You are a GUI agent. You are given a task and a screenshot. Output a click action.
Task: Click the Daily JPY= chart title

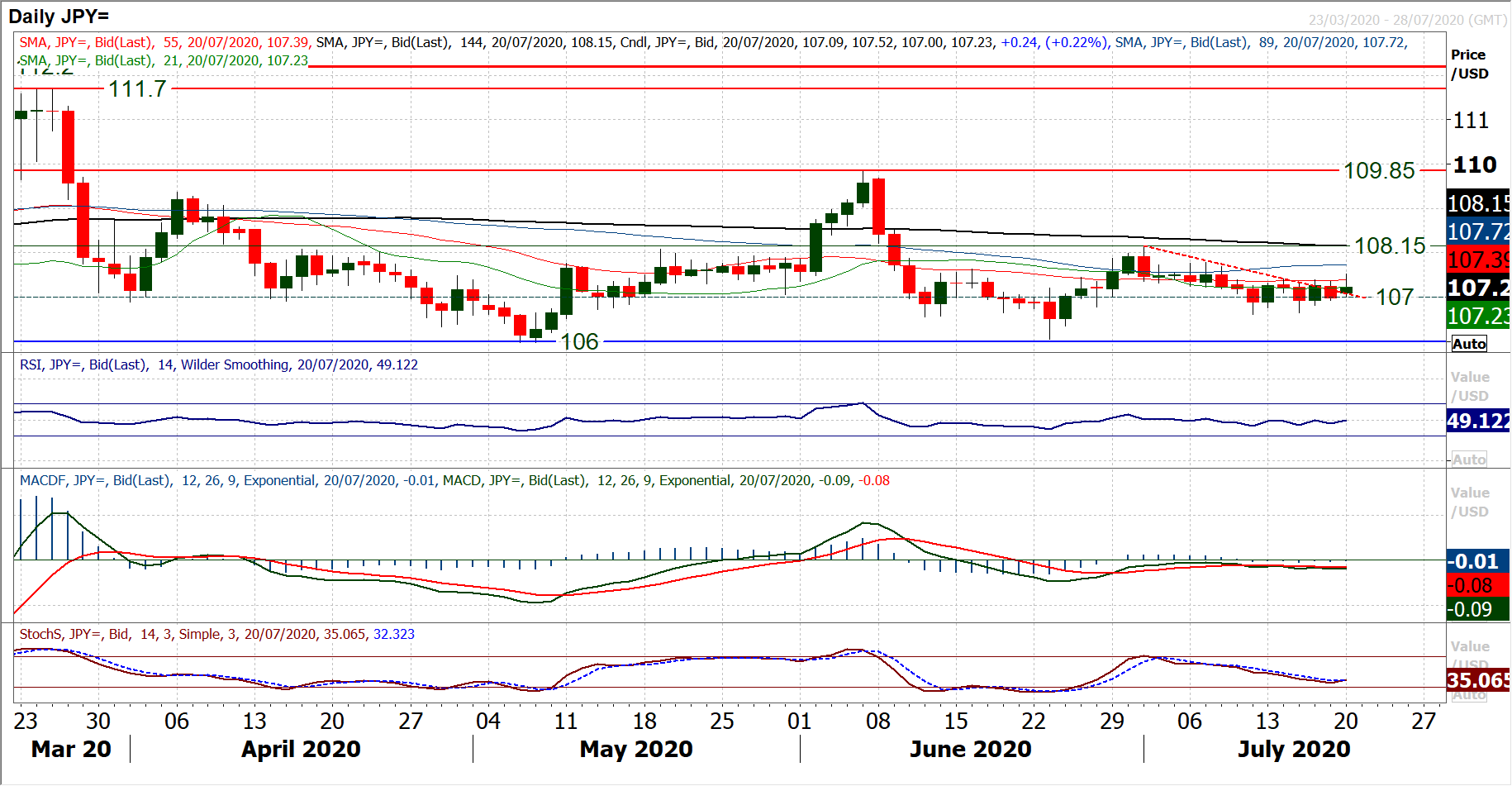(x=59, y=16)
